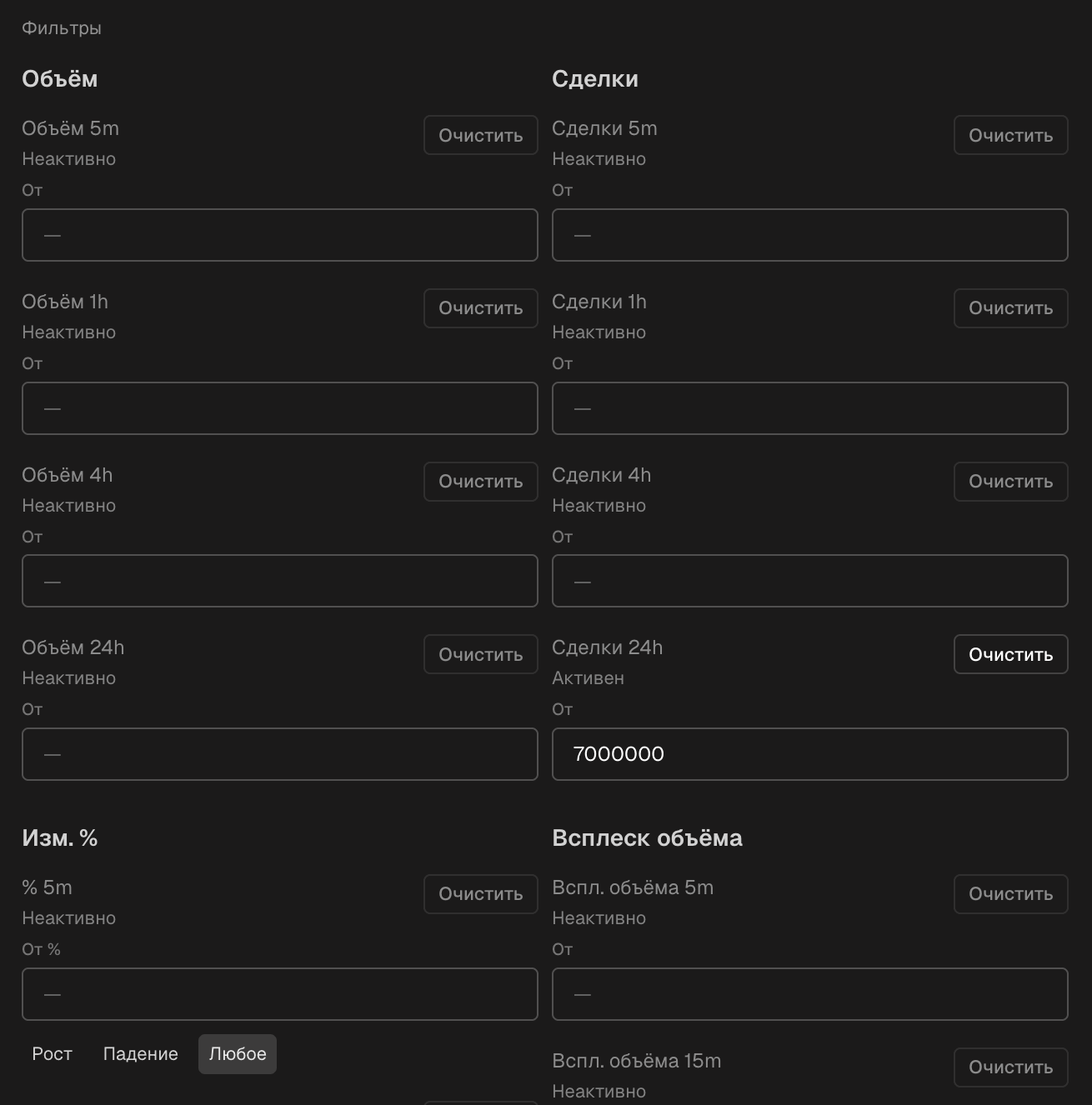Click the Vспл. объёма 15m label
Screen dimensions: 1092x1105
coord(637,1061)
